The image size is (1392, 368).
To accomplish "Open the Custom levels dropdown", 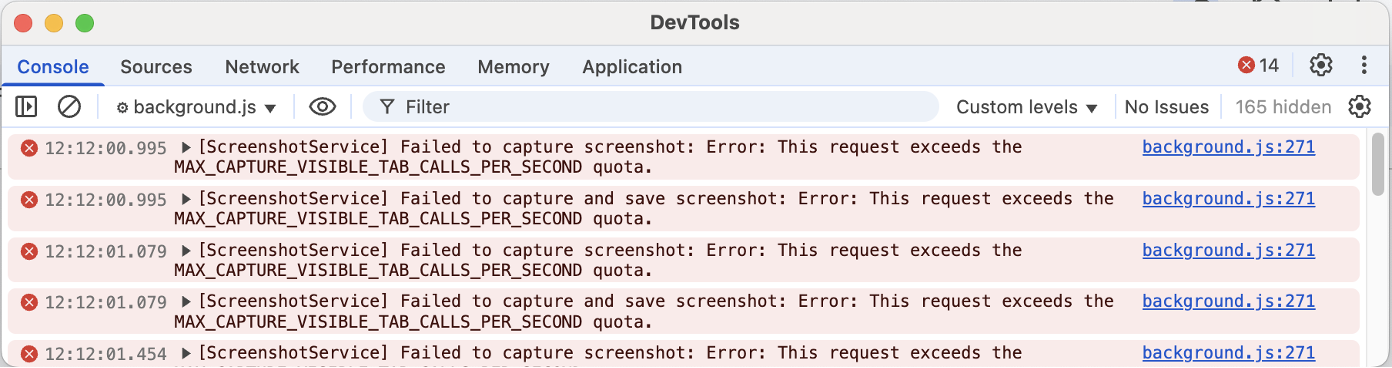I will (x=1027, y=107).
